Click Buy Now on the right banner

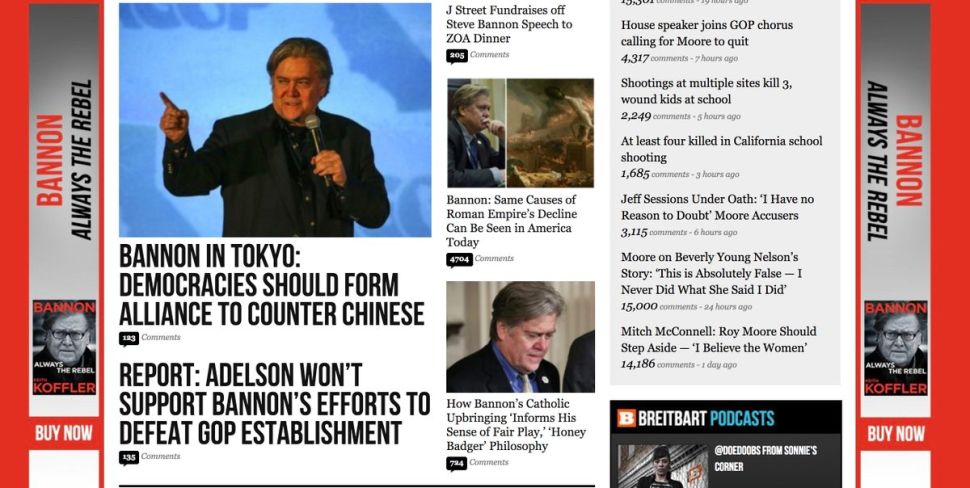coord(896,433)
